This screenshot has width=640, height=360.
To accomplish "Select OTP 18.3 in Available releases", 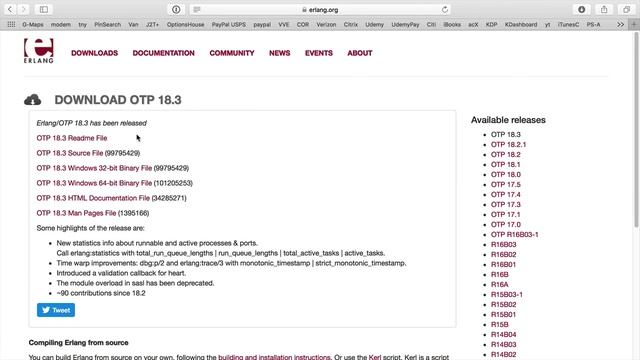I will pos(506,135).
